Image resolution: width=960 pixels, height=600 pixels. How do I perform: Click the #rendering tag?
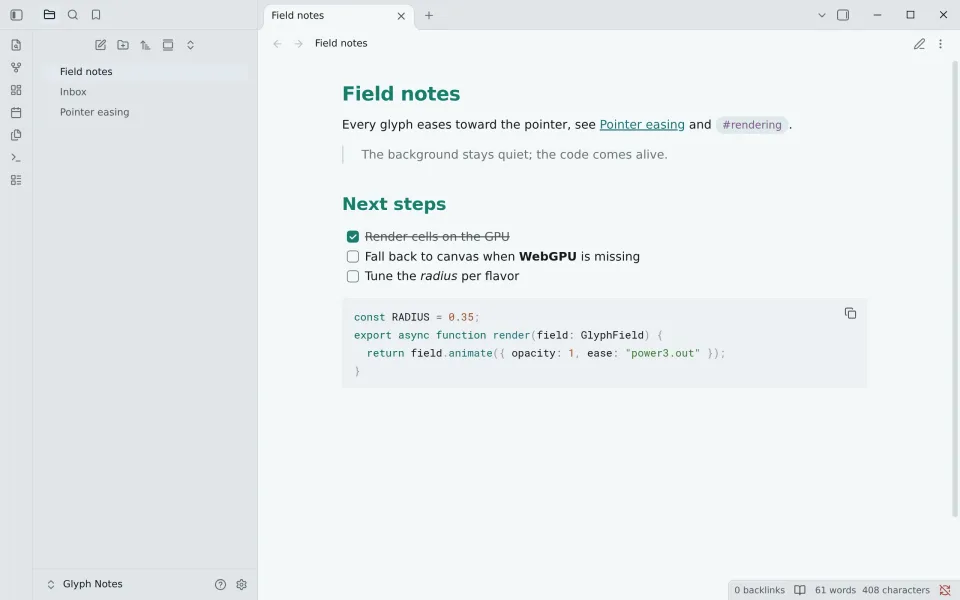tap(752, 125)
